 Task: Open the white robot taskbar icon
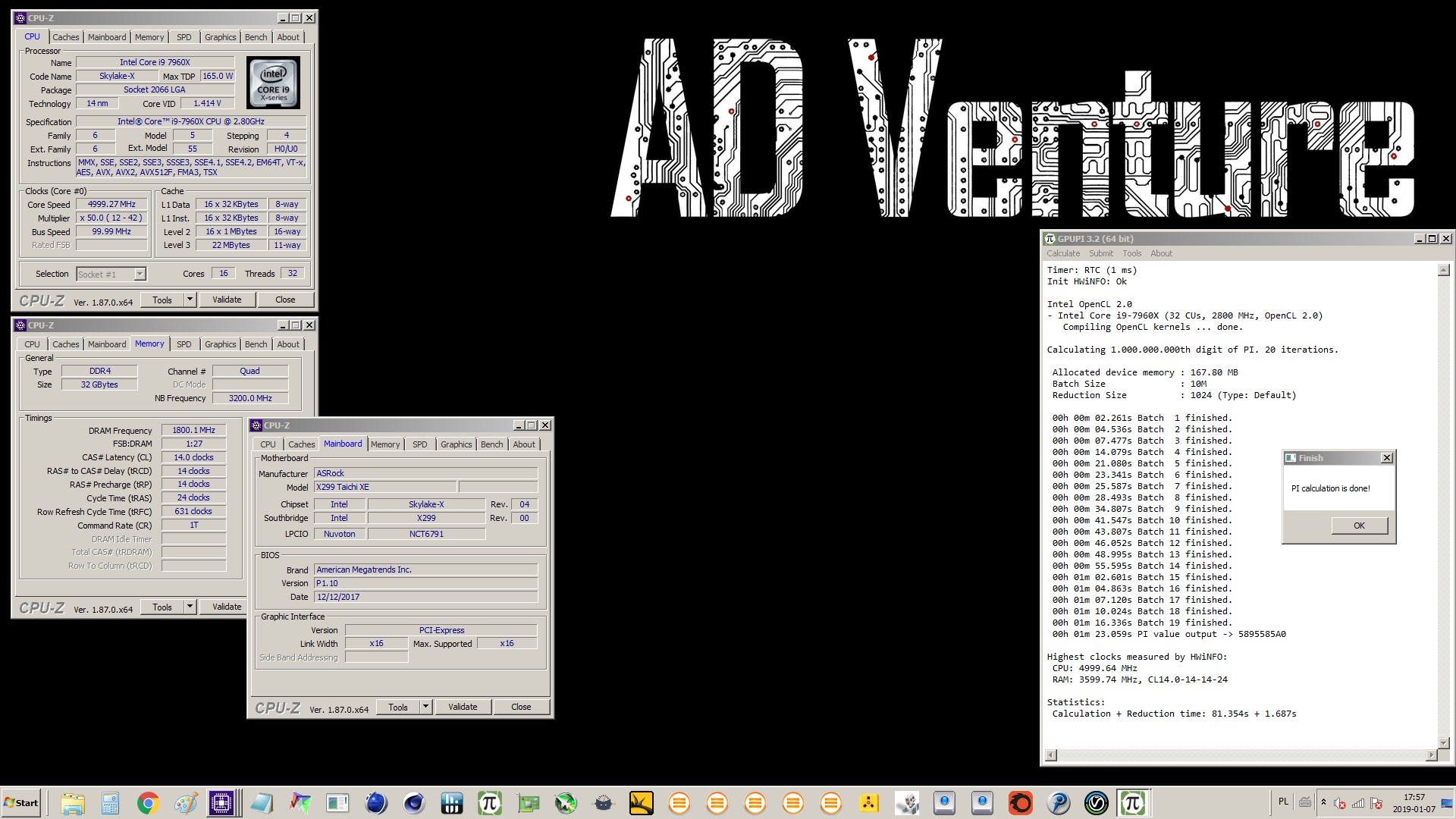click(x=907, y=803)
